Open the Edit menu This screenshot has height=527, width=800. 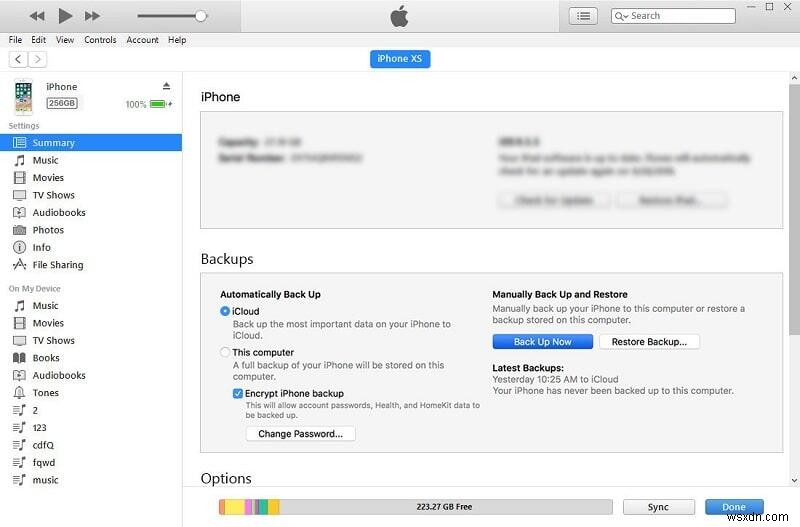(38, 40)
